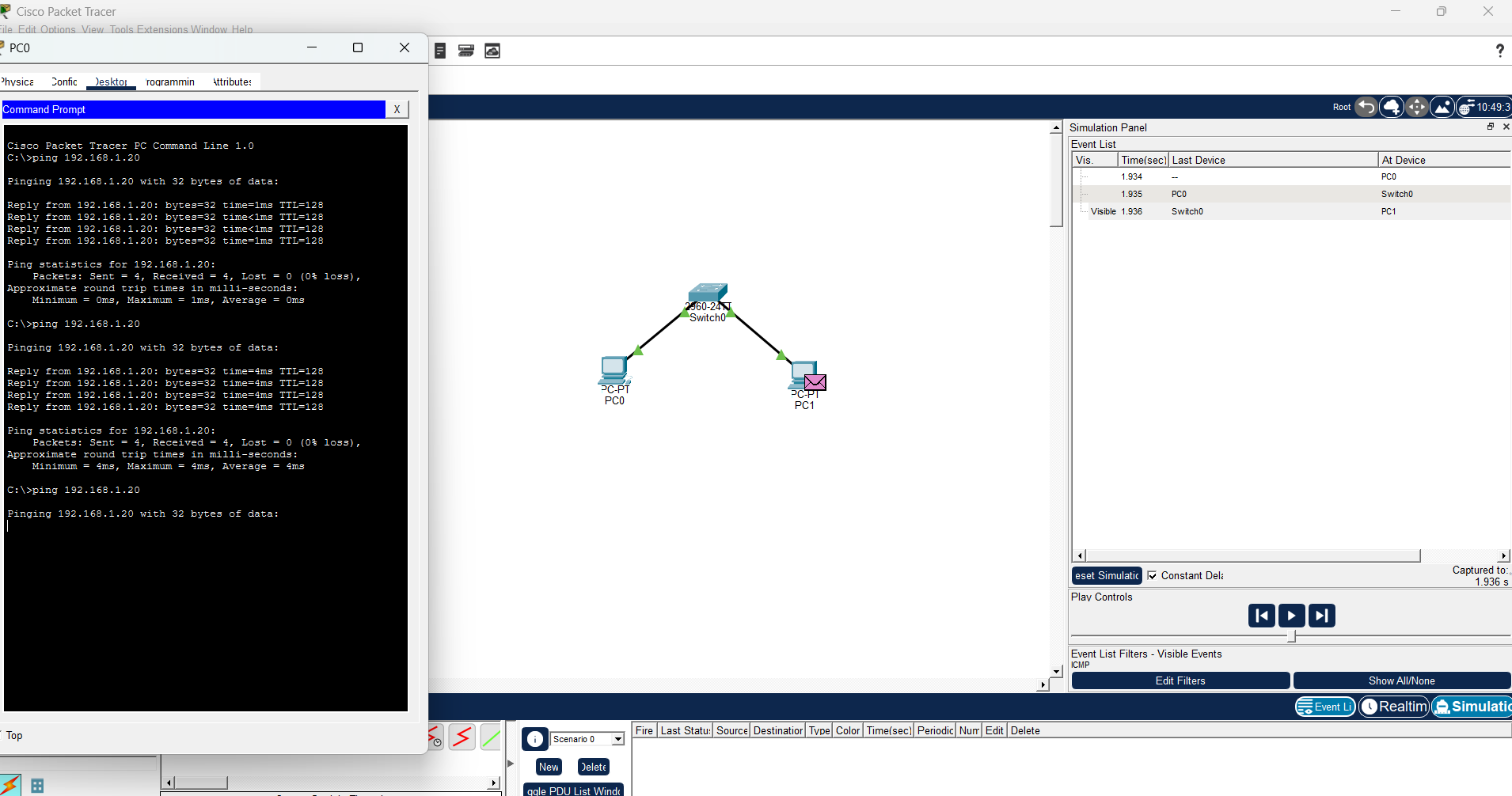Click the Move Object arrows icon

1417,107
